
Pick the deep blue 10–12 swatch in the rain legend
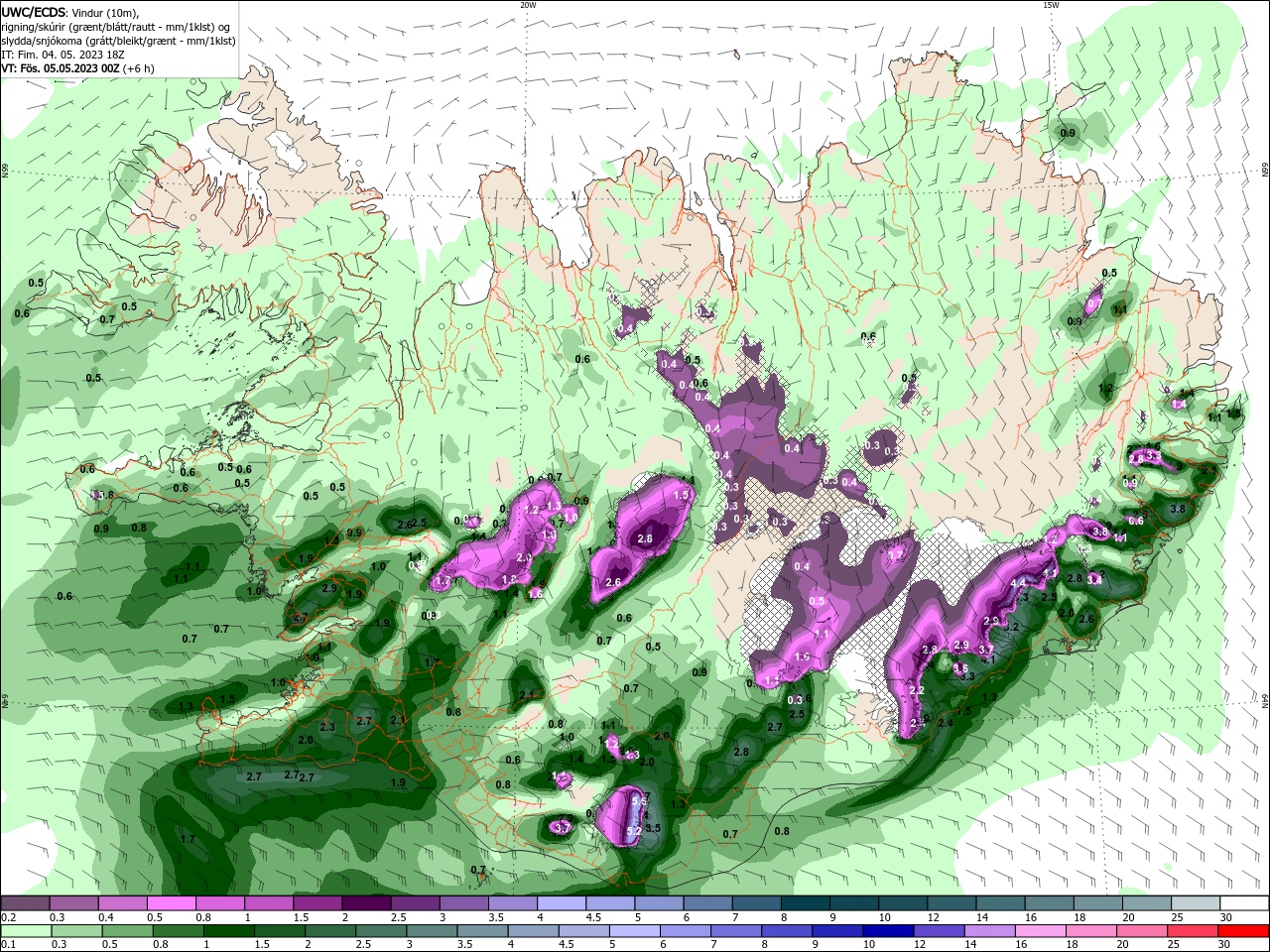888,931
